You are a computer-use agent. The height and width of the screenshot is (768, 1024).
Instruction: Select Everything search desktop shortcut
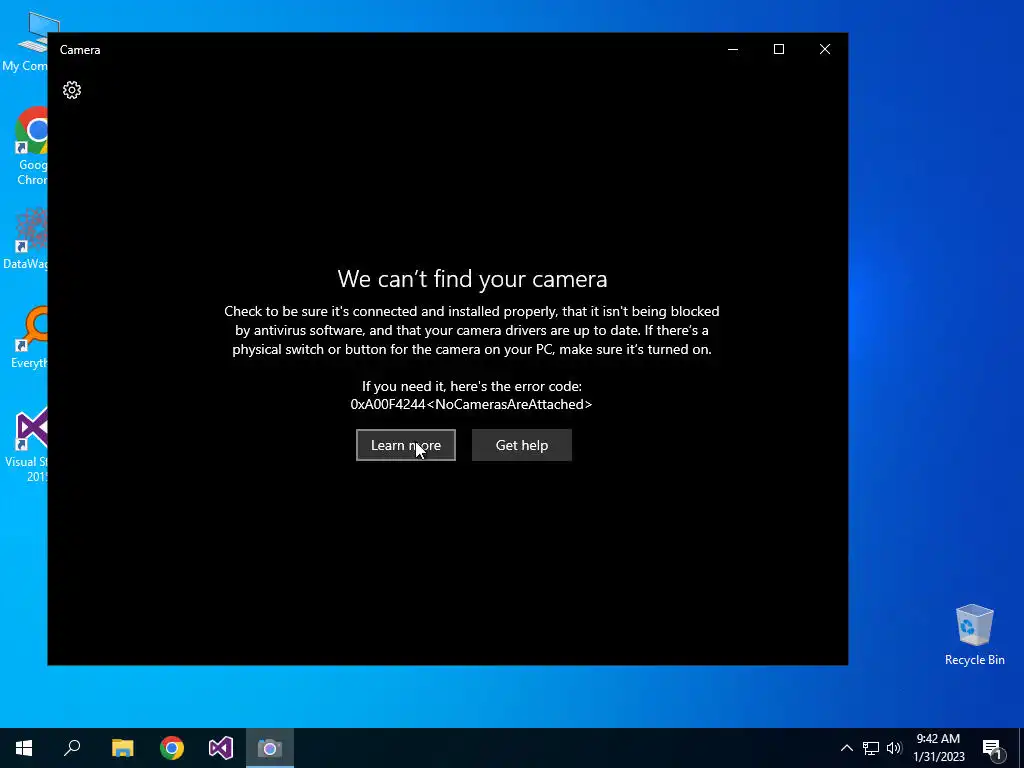point(29,337)
